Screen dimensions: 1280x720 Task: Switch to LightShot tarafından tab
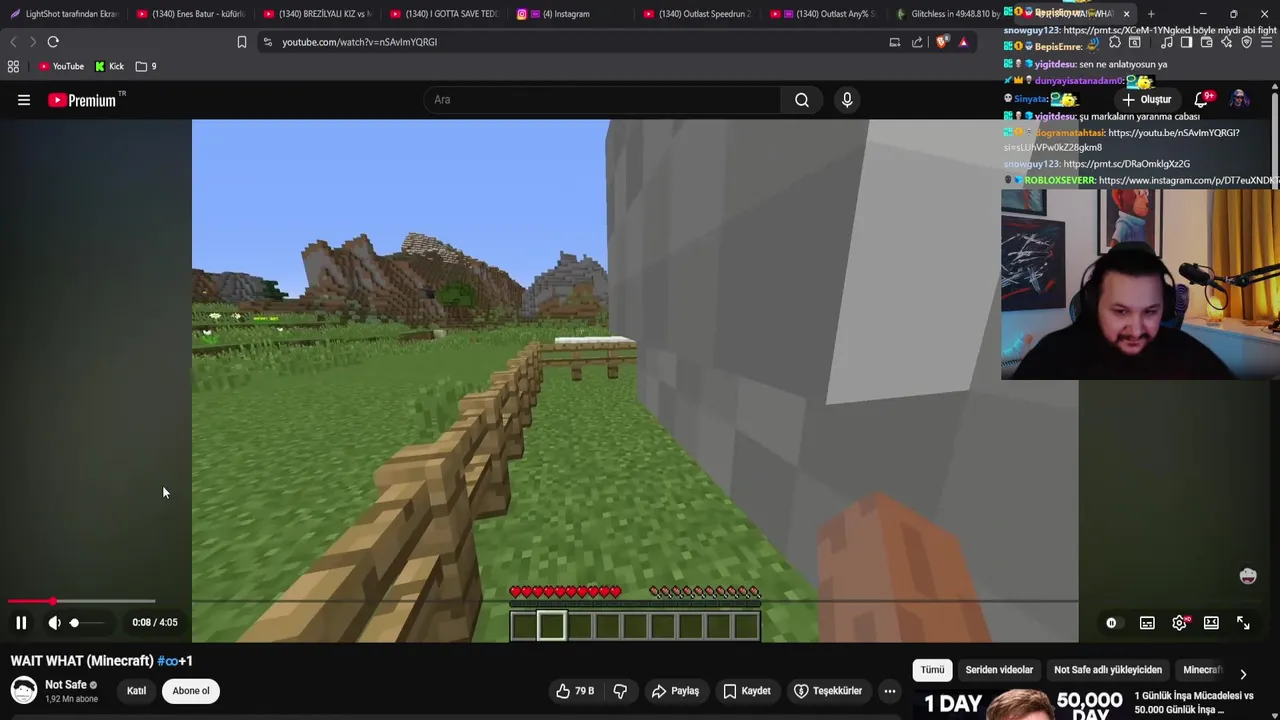pyautogui.click(x=64, y=14)
